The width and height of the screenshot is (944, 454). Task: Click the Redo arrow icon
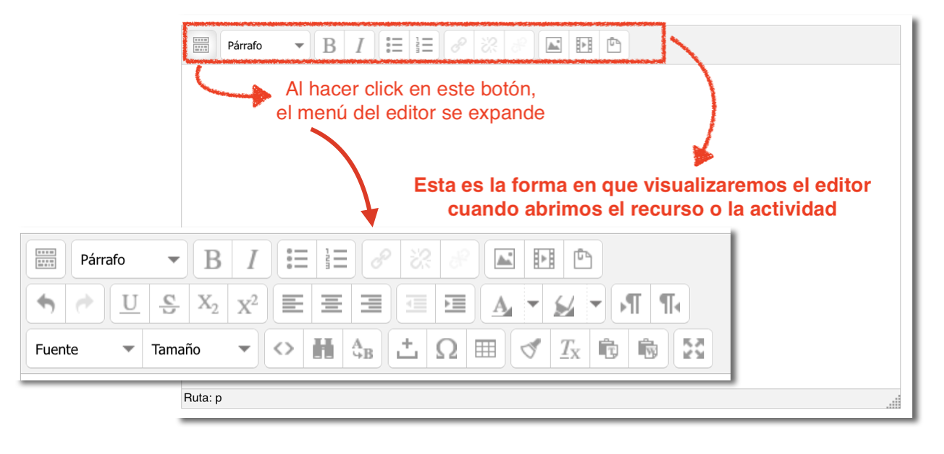pos(85,305)
